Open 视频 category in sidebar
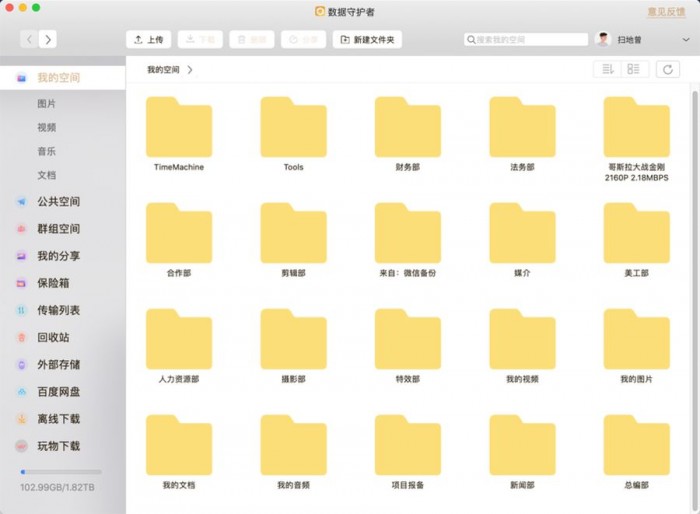This screenshot has width=700, height=514. pos(46,127)
